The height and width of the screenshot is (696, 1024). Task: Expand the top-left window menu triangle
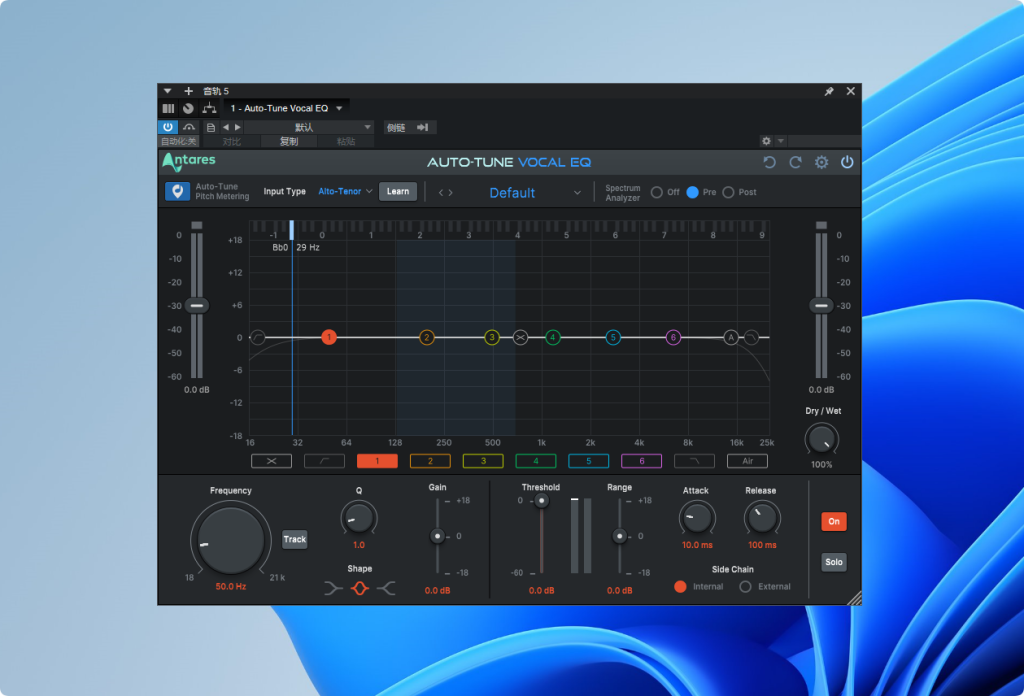point(168,91)
